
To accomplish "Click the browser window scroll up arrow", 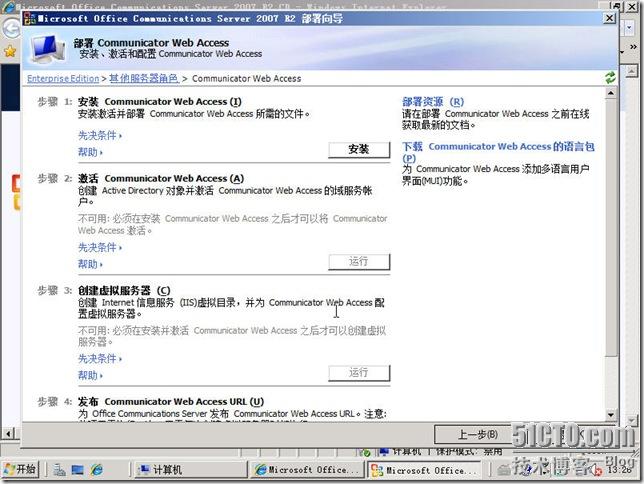I will click(631, 72).
